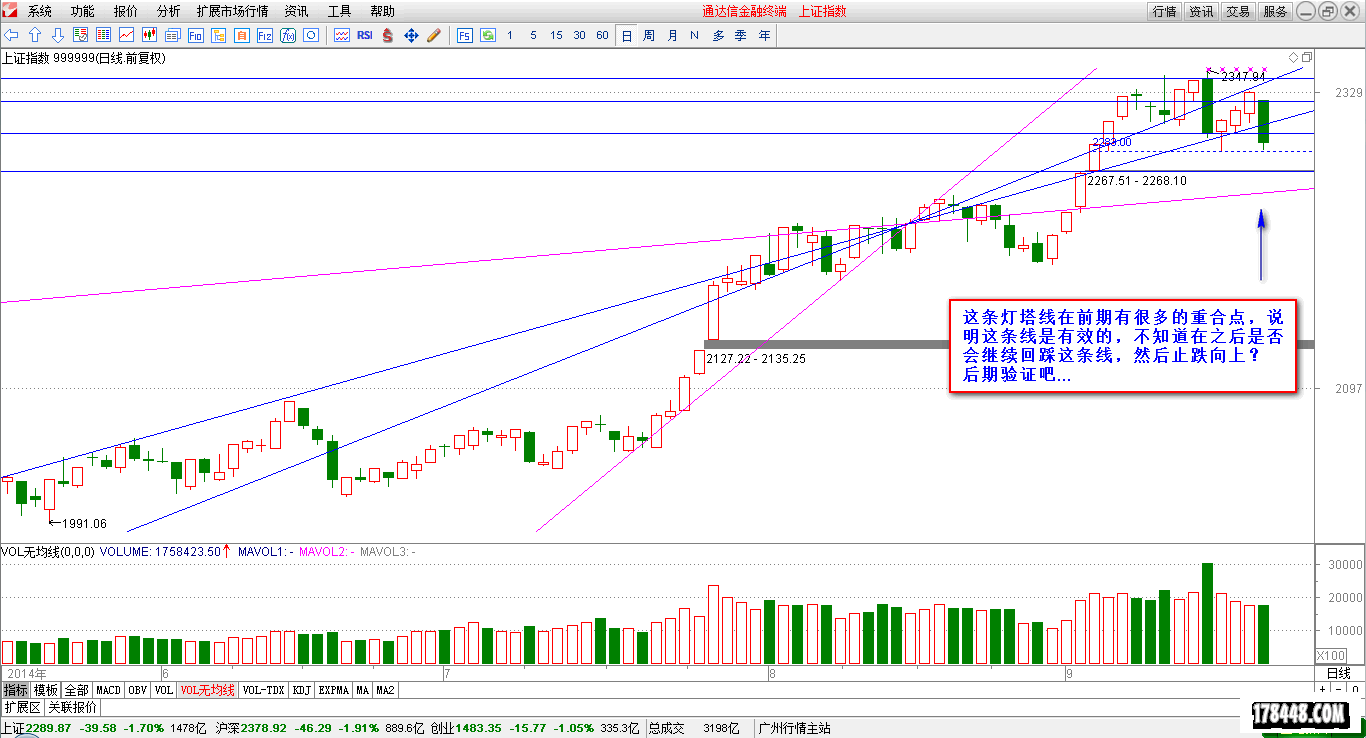Switch to 60-minute period
1366x738 pixels.
(x=602, y=35)
